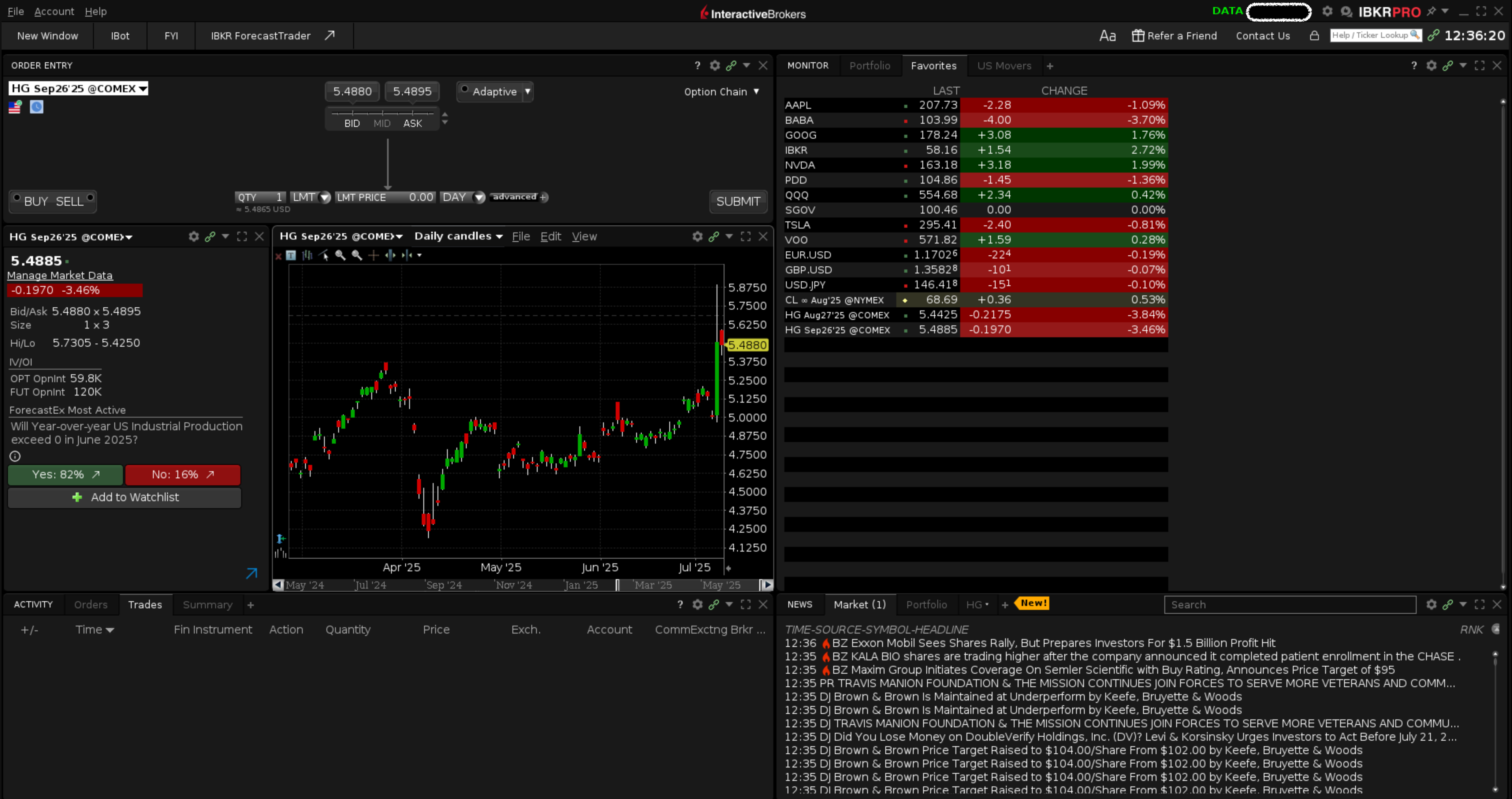
Task: Switch to the Portfolio tab in Monitor
Action: (x=870, y=66)
